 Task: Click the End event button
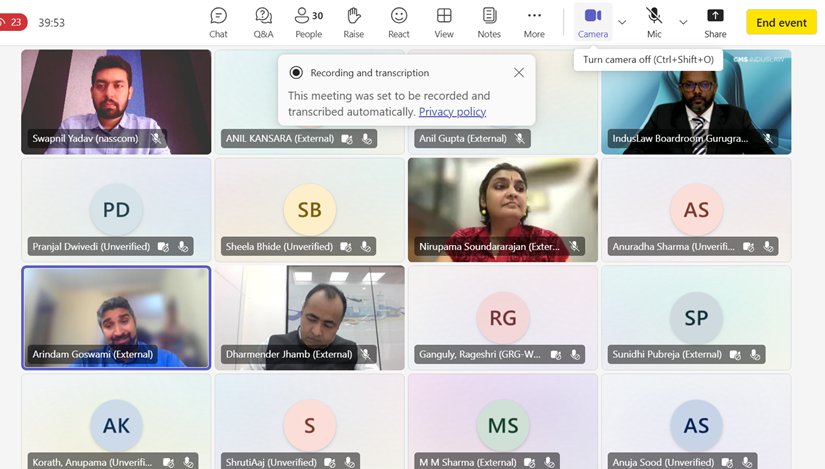coord(781,23)
